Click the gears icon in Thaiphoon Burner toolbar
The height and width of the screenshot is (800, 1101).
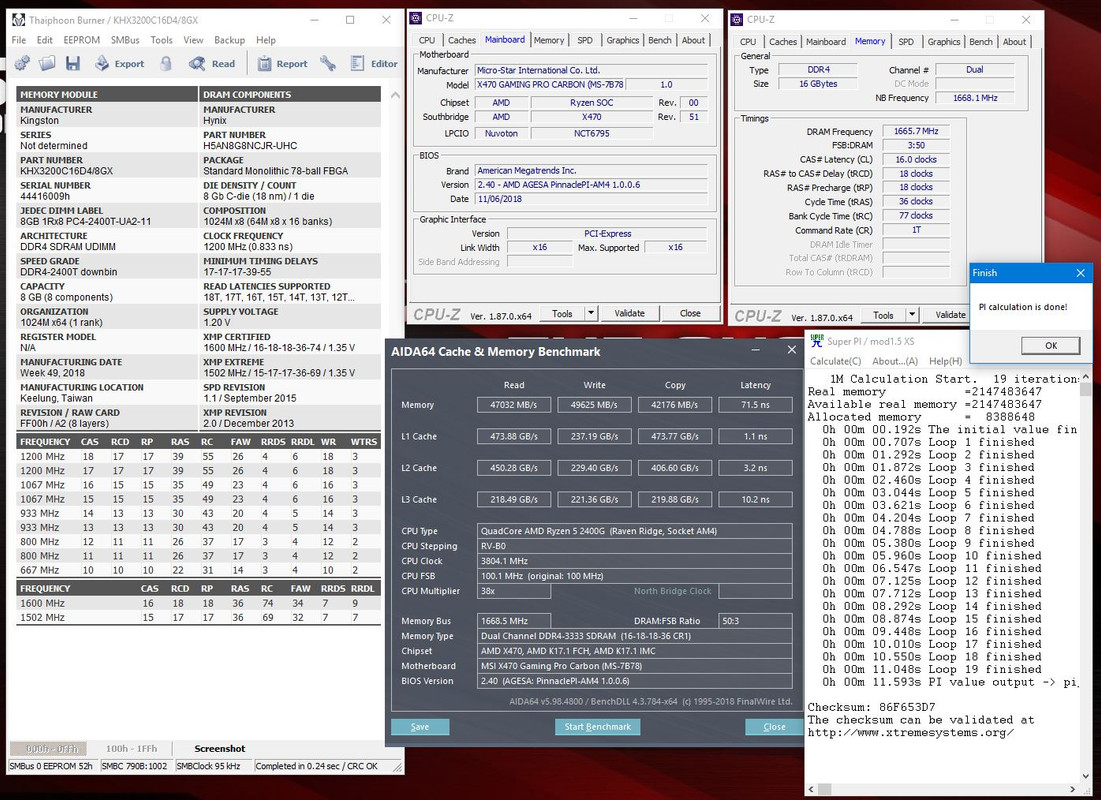[22, 63]
